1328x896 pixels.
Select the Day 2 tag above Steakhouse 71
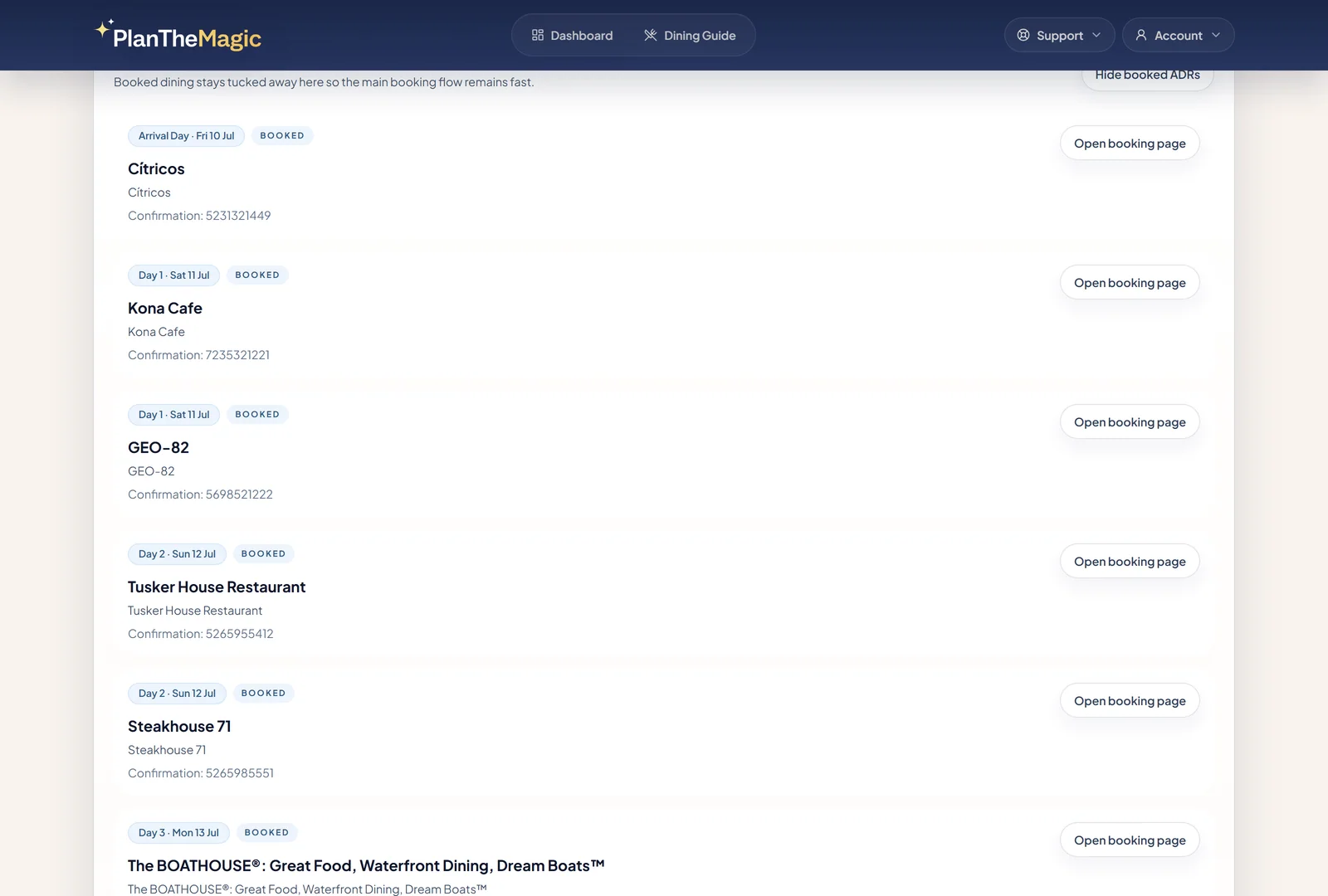coord(177,694)
